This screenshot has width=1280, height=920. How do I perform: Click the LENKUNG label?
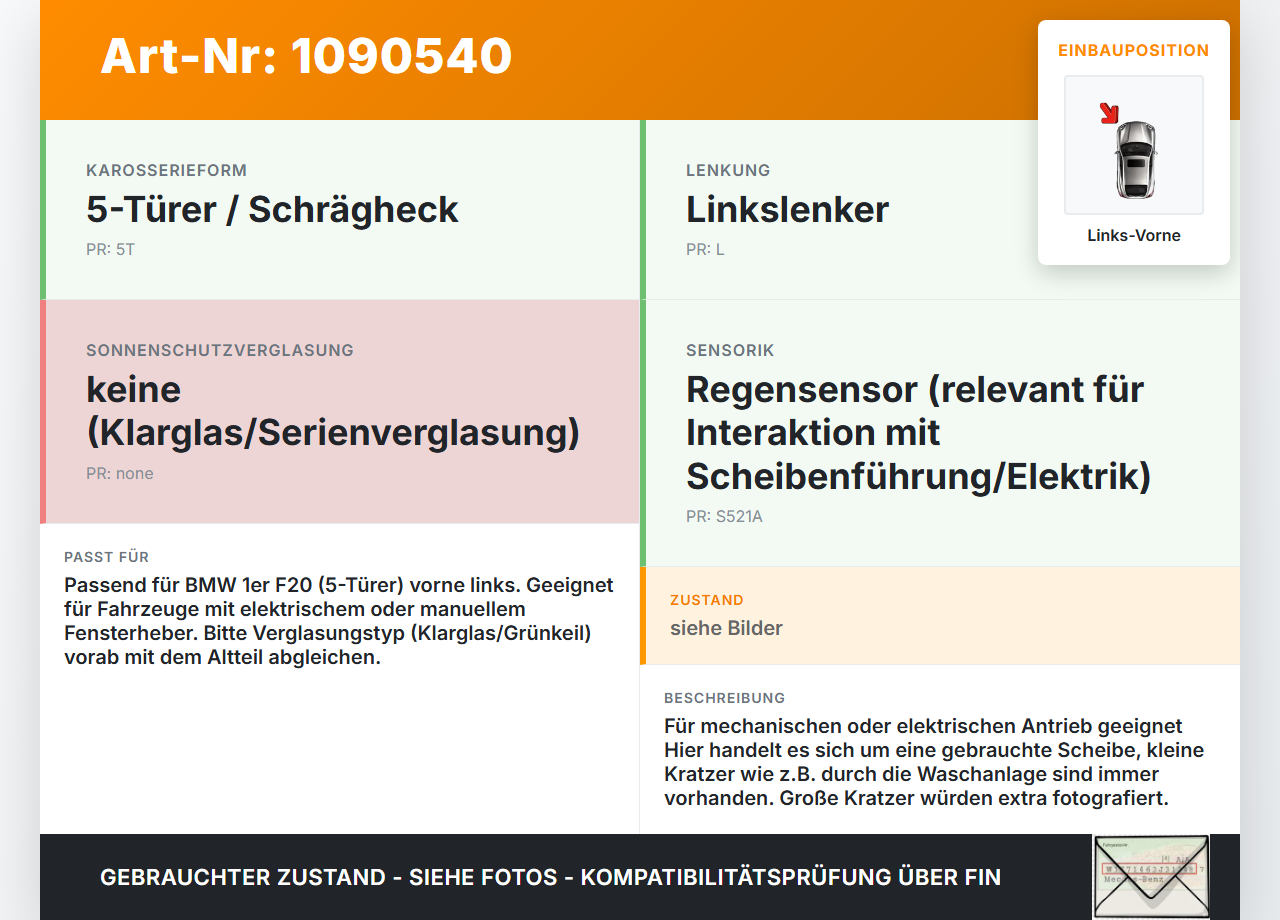tap(728, 170)
